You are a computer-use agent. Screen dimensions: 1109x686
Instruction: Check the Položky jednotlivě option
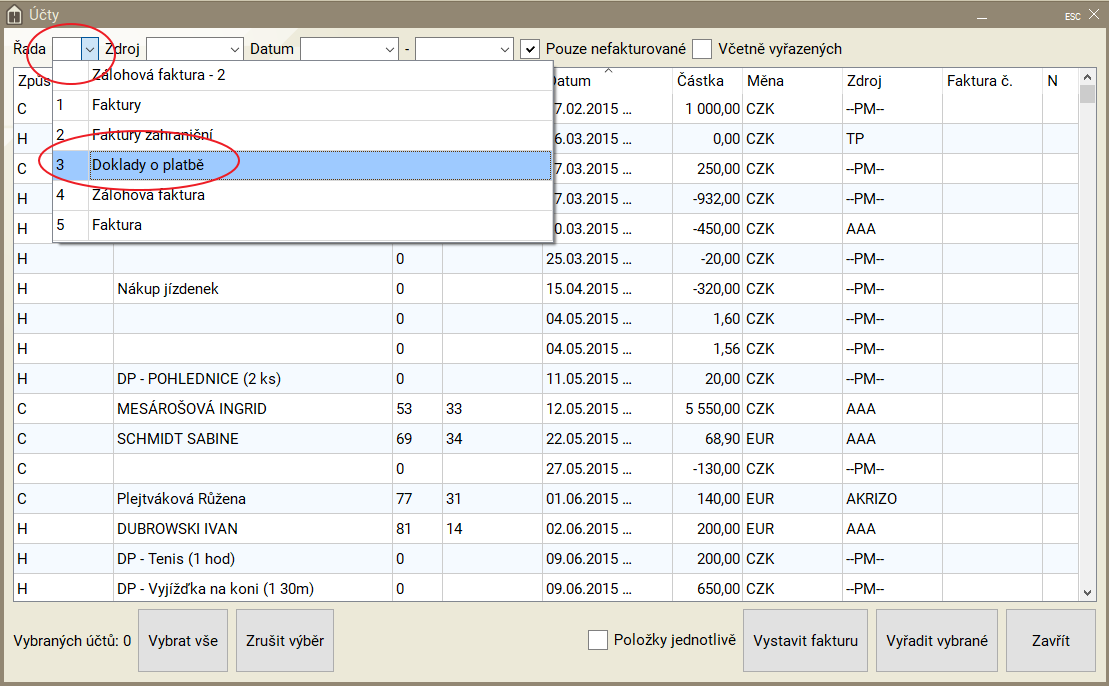[598, 640]
